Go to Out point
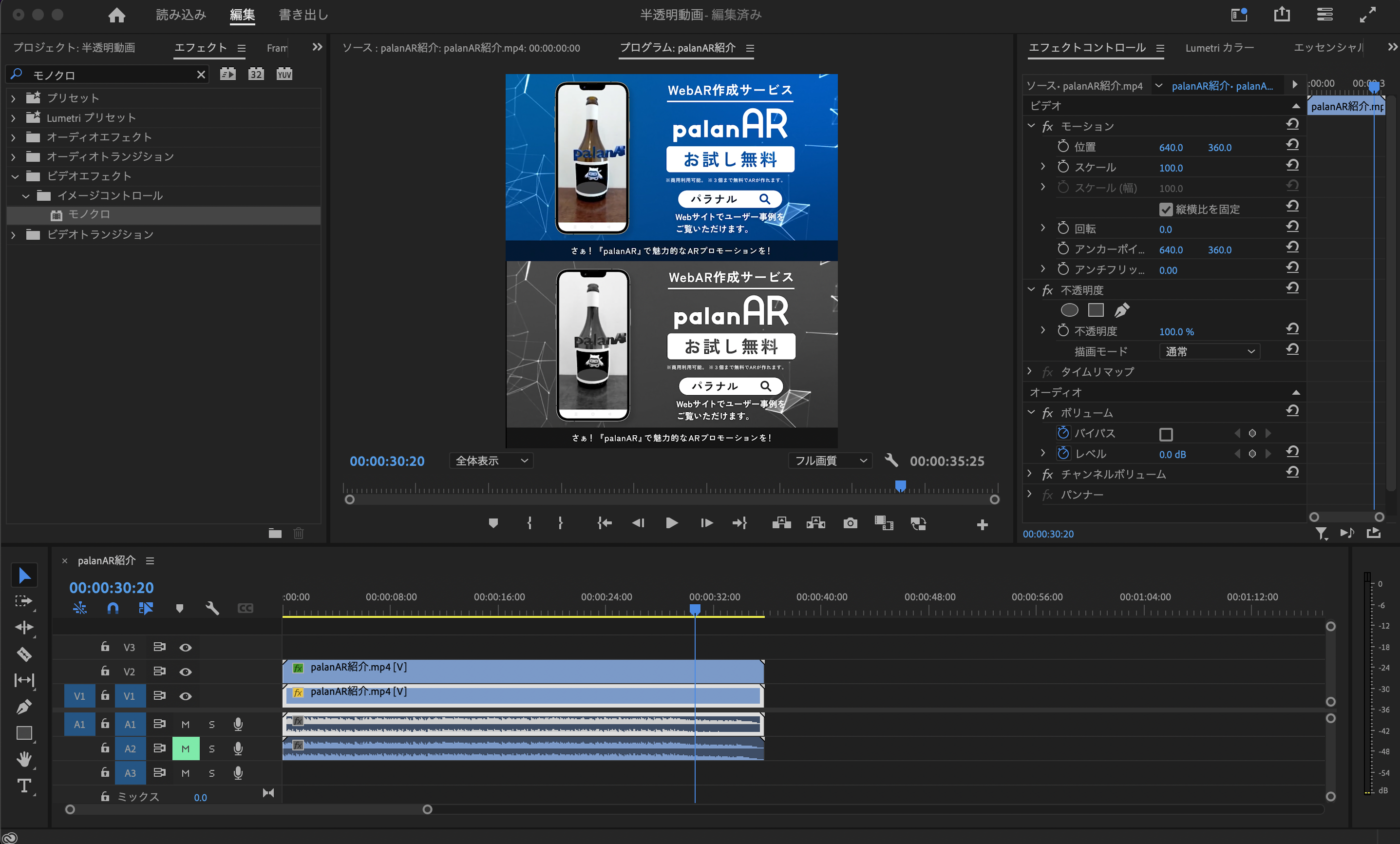1400x844 pixels. (740, 523)
